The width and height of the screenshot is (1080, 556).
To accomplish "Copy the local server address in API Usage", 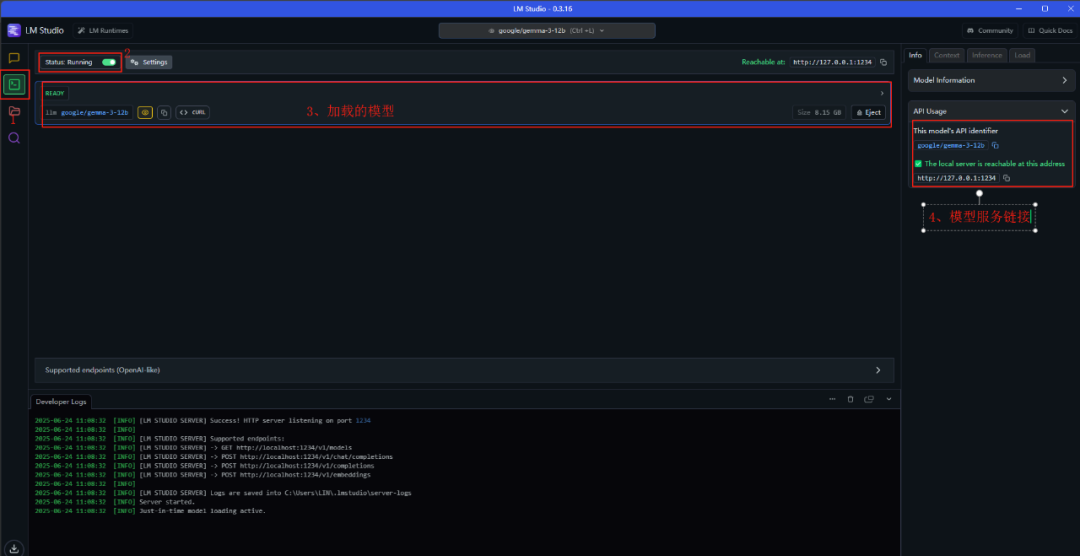I will pyautogui.click(x=1006, y=178).
